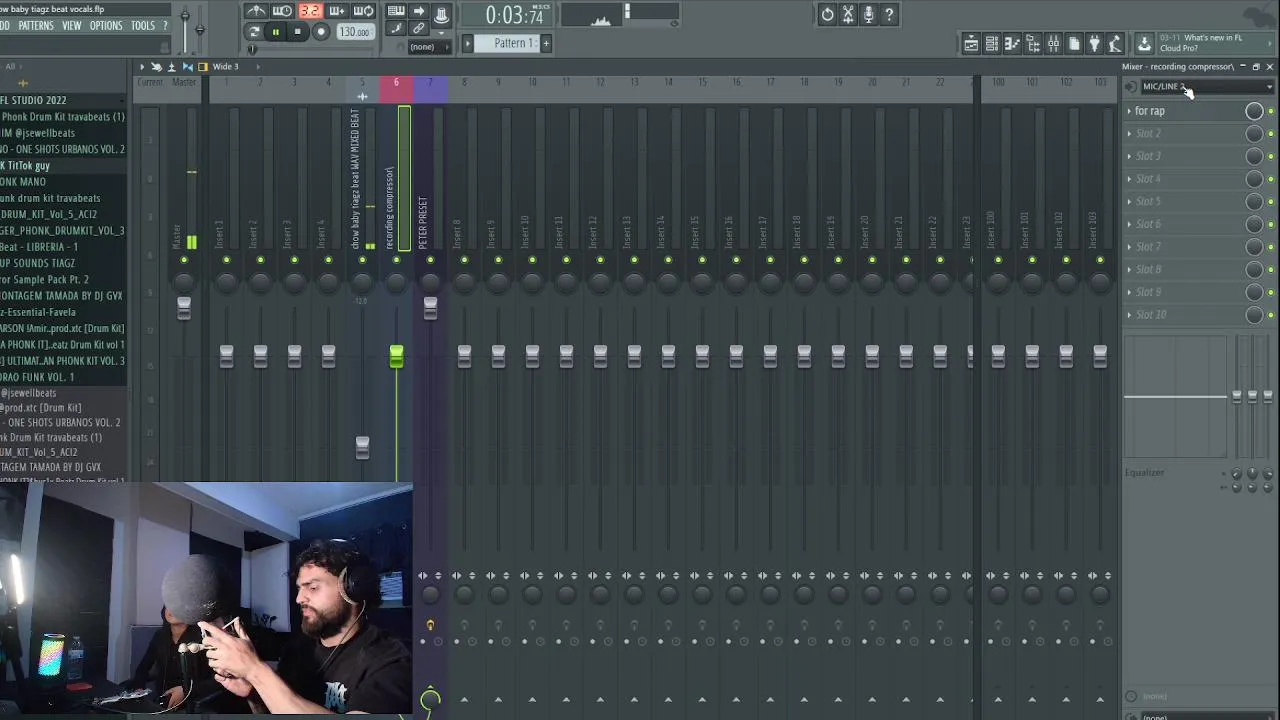Open the (none) controller link dropdown

click(429, 47)
